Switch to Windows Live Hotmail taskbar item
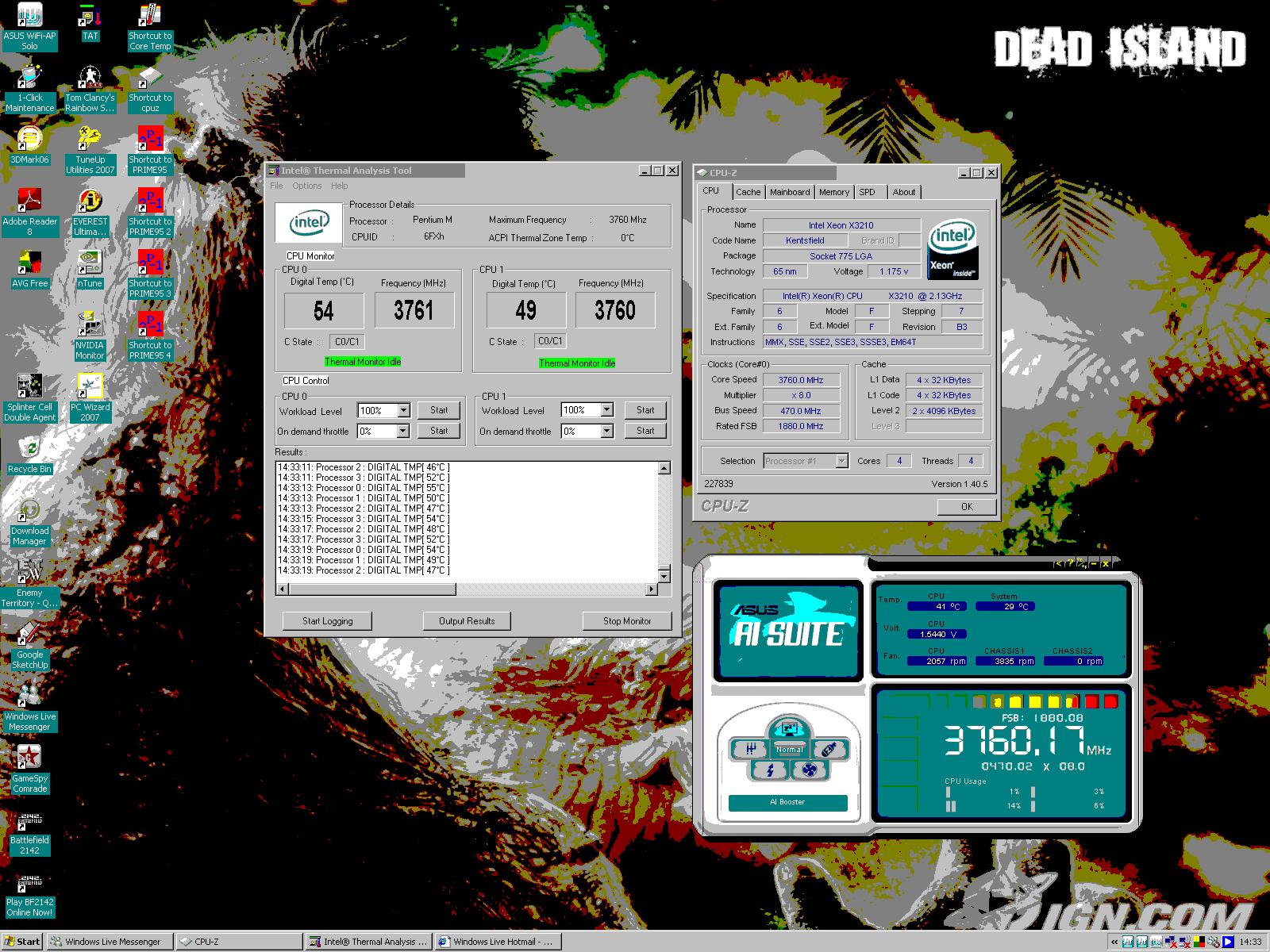This screenshot has height=952, width=1270. pyautogui.click(x=498, y=942)
